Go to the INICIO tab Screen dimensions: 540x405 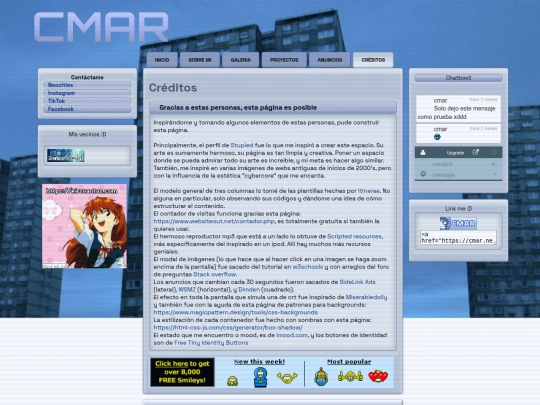pos(162,60)
